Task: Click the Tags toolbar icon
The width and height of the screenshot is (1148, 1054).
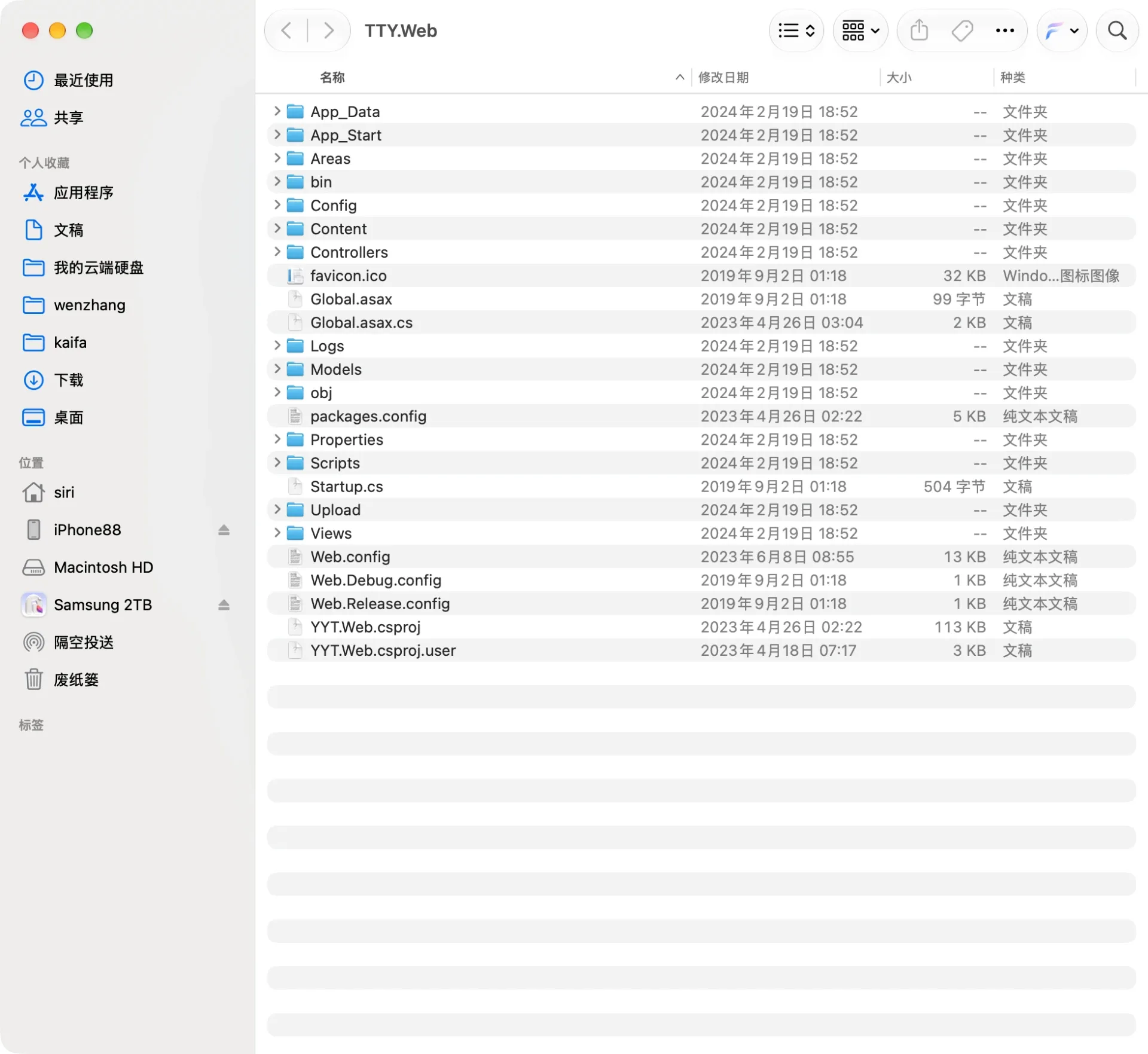Action: 962,30
